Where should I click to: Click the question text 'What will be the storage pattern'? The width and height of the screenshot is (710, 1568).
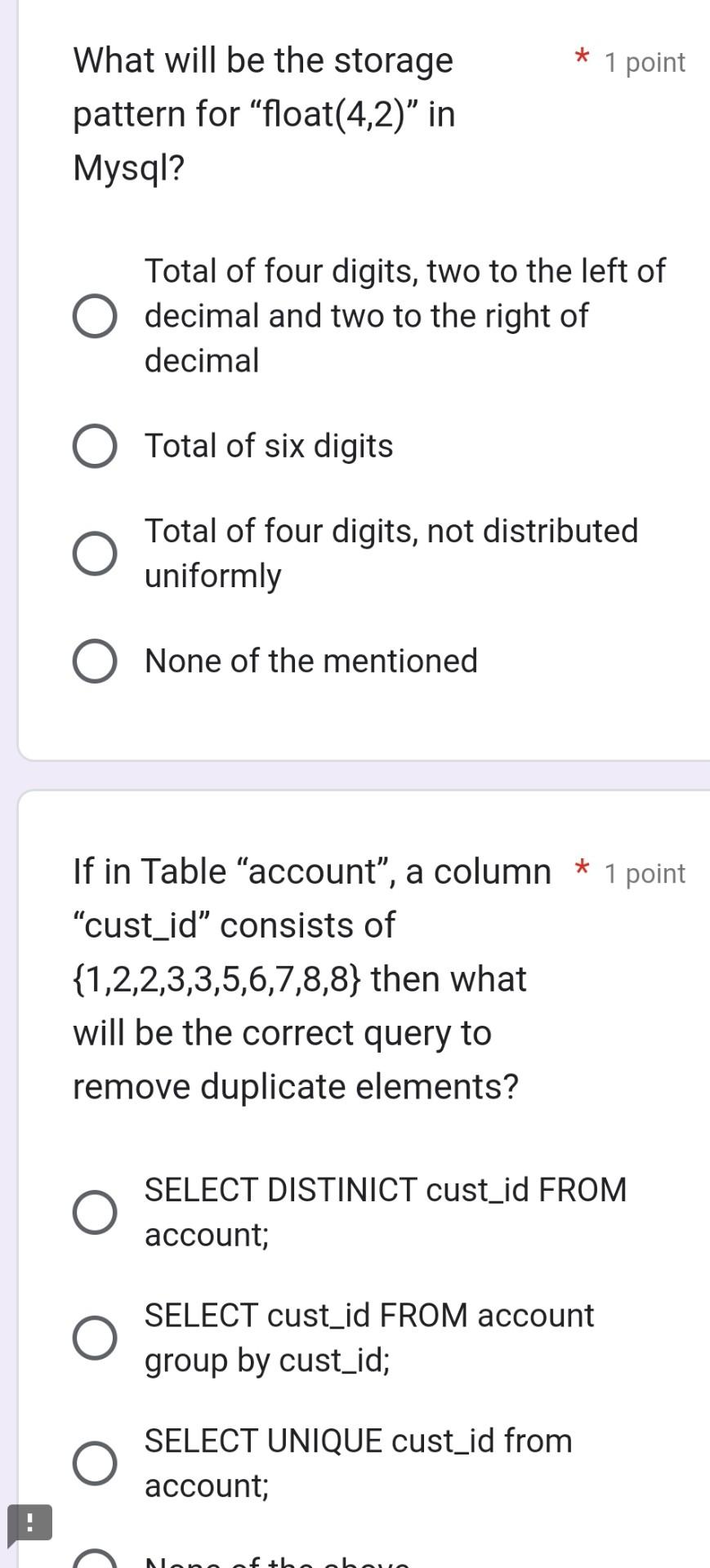261,114
